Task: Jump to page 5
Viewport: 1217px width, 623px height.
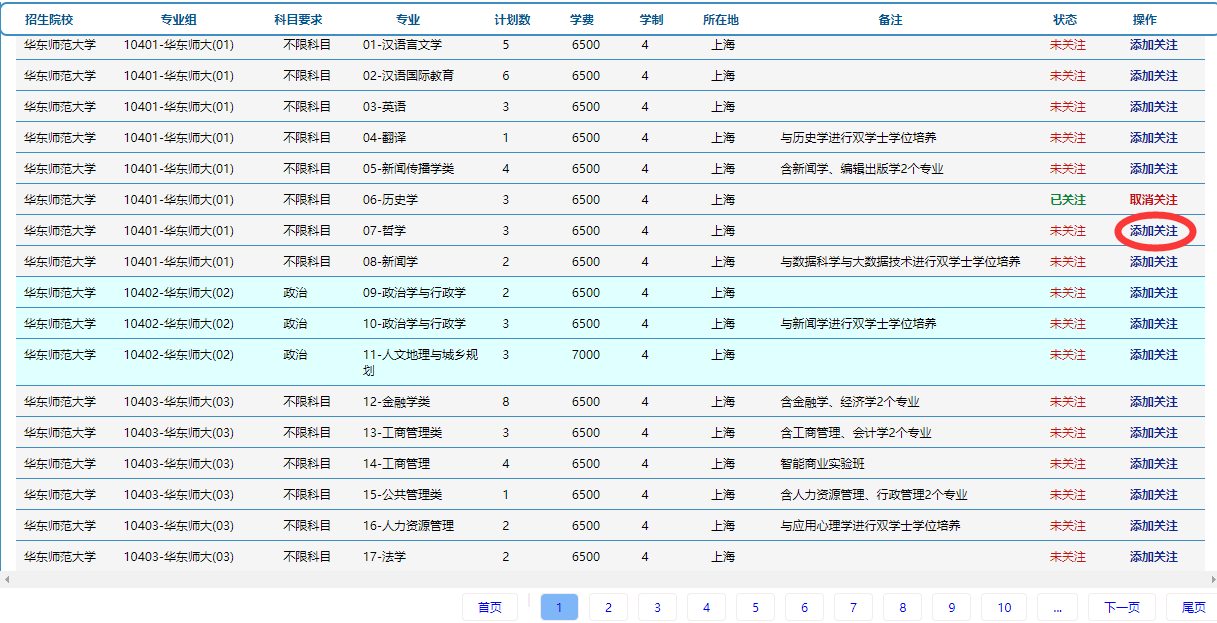Action: tap(755, 607)
